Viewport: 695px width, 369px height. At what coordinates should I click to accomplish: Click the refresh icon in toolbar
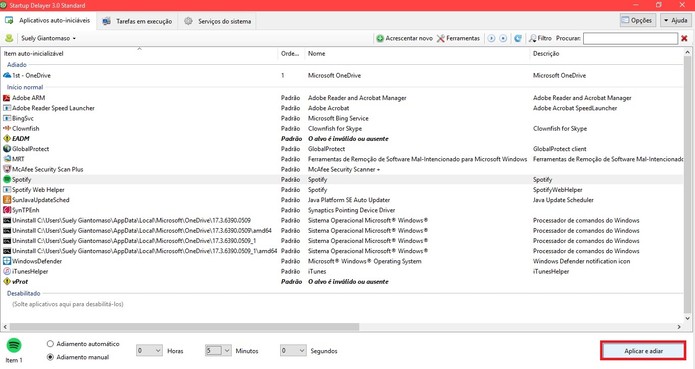coord(518,39)
